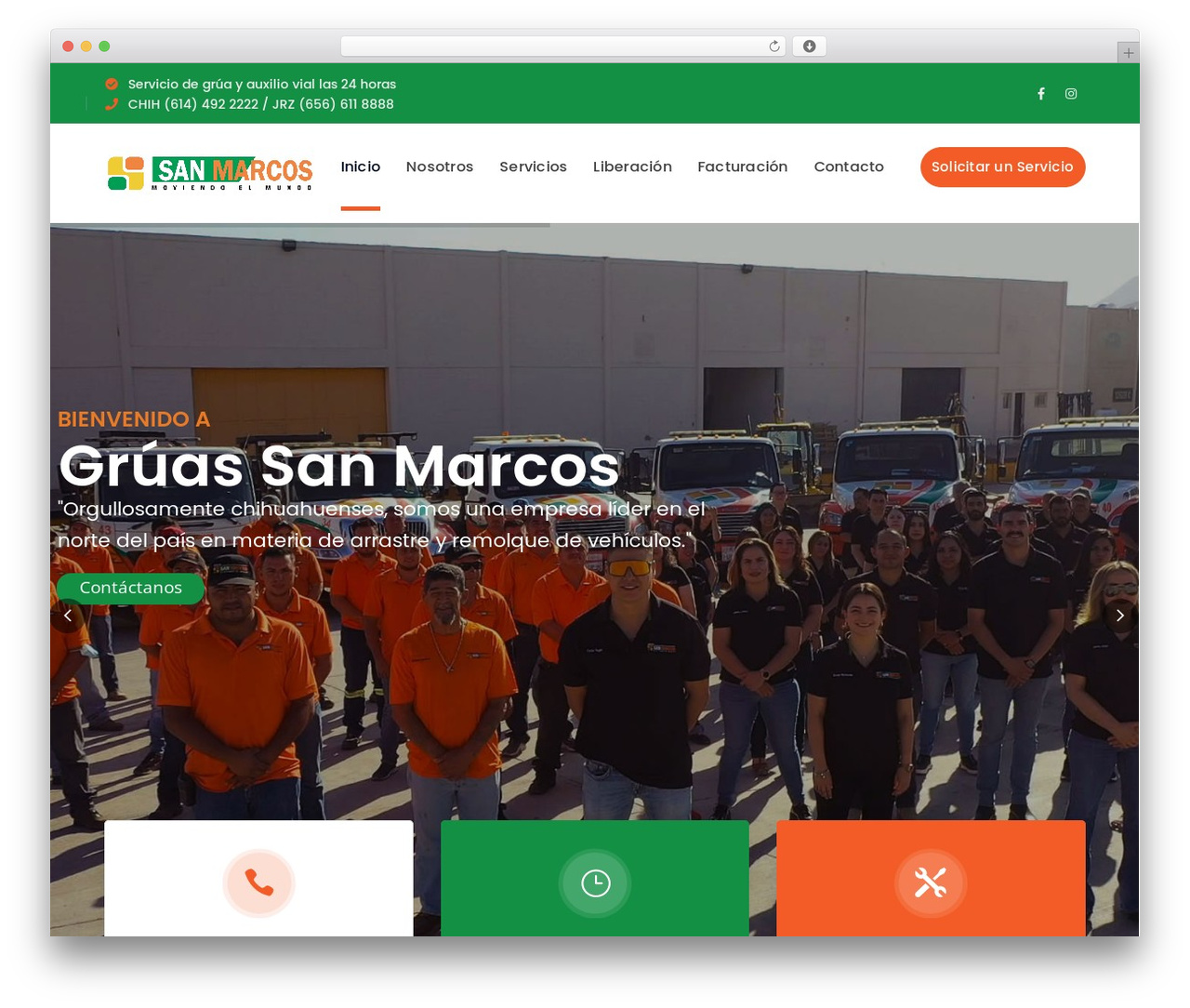Go to next hero slide

1120,616
